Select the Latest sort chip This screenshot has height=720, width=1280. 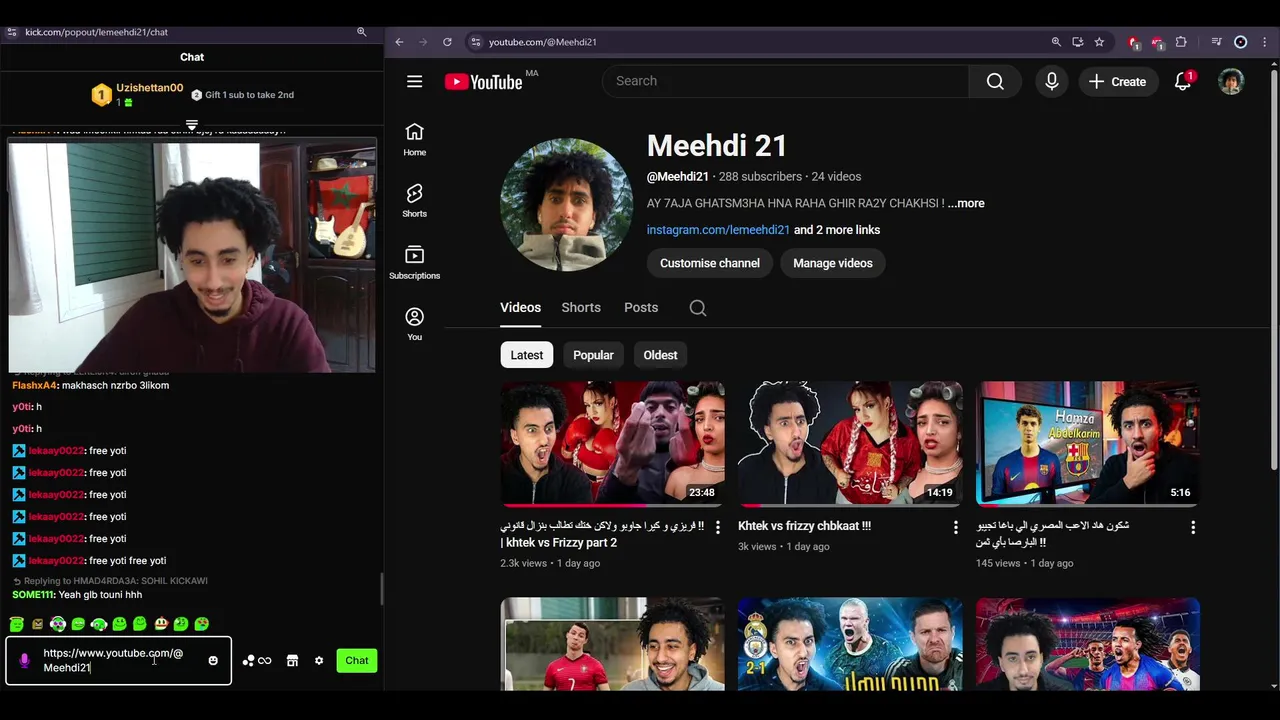[x=527, y=355]
